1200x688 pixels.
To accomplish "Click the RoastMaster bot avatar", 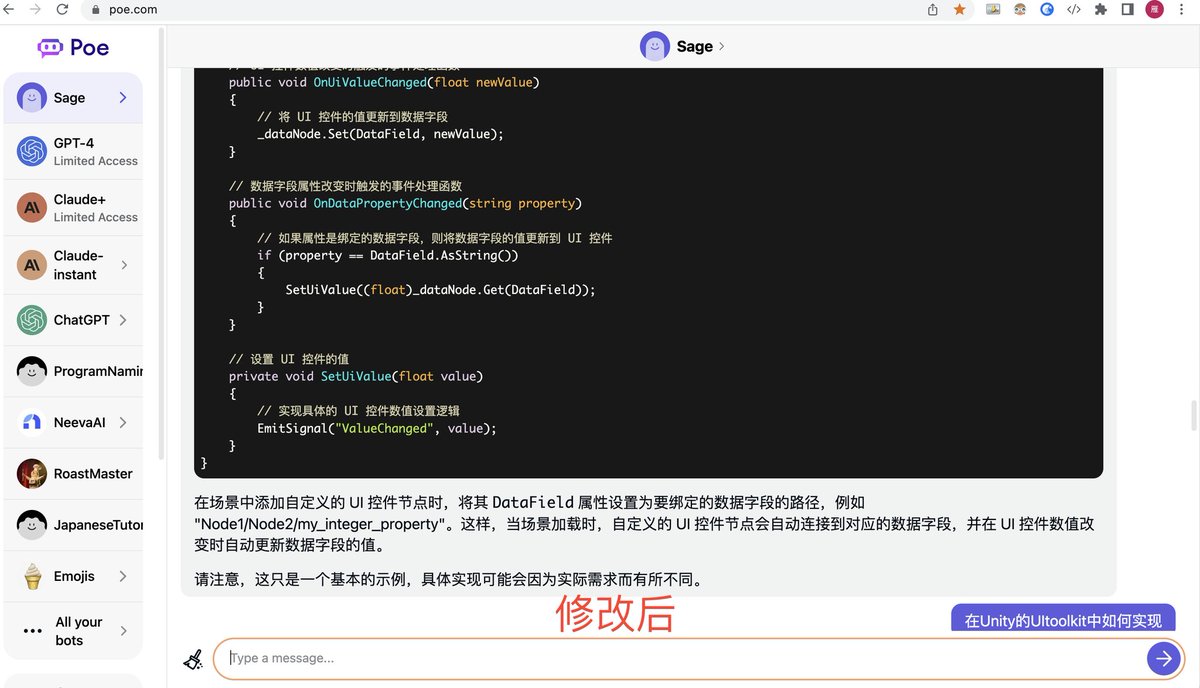I will pyautogui.click(x=32, y=473).
